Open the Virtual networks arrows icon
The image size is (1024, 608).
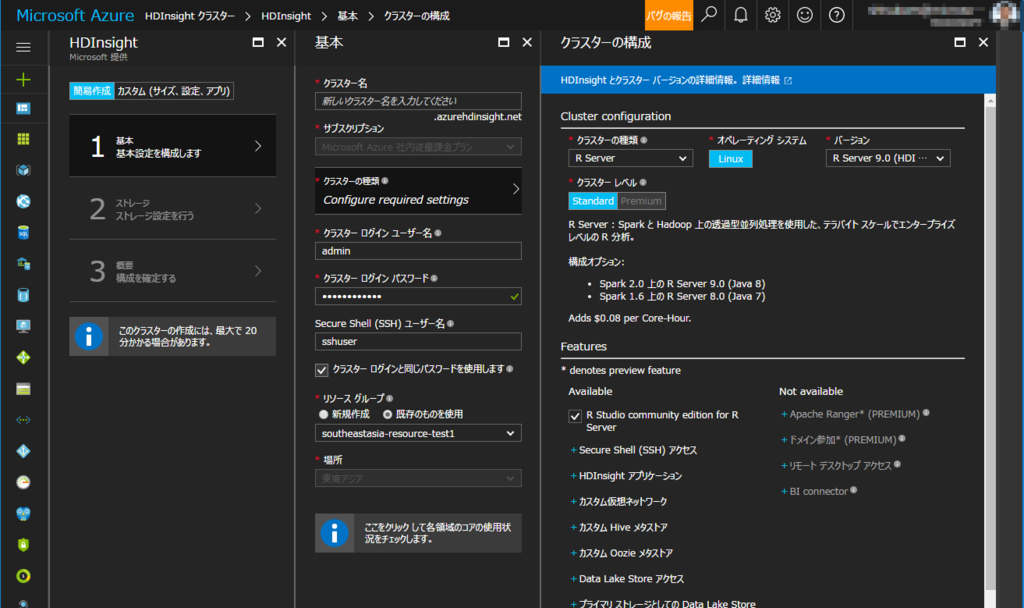tap(24, 420)
